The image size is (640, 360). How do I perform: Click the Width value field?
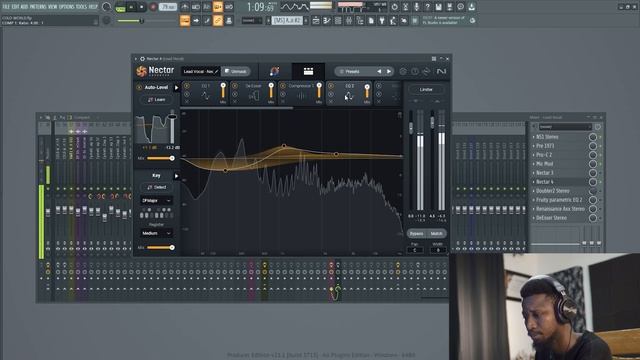(438, 250)
